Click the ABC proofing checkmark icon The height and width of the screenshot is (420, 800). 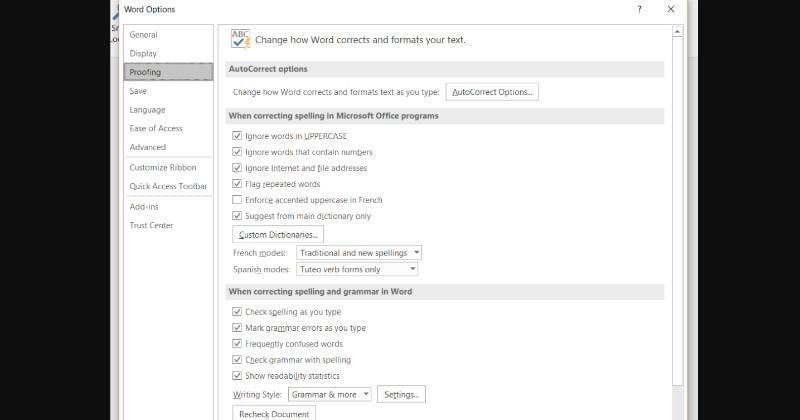pos(240,39)
